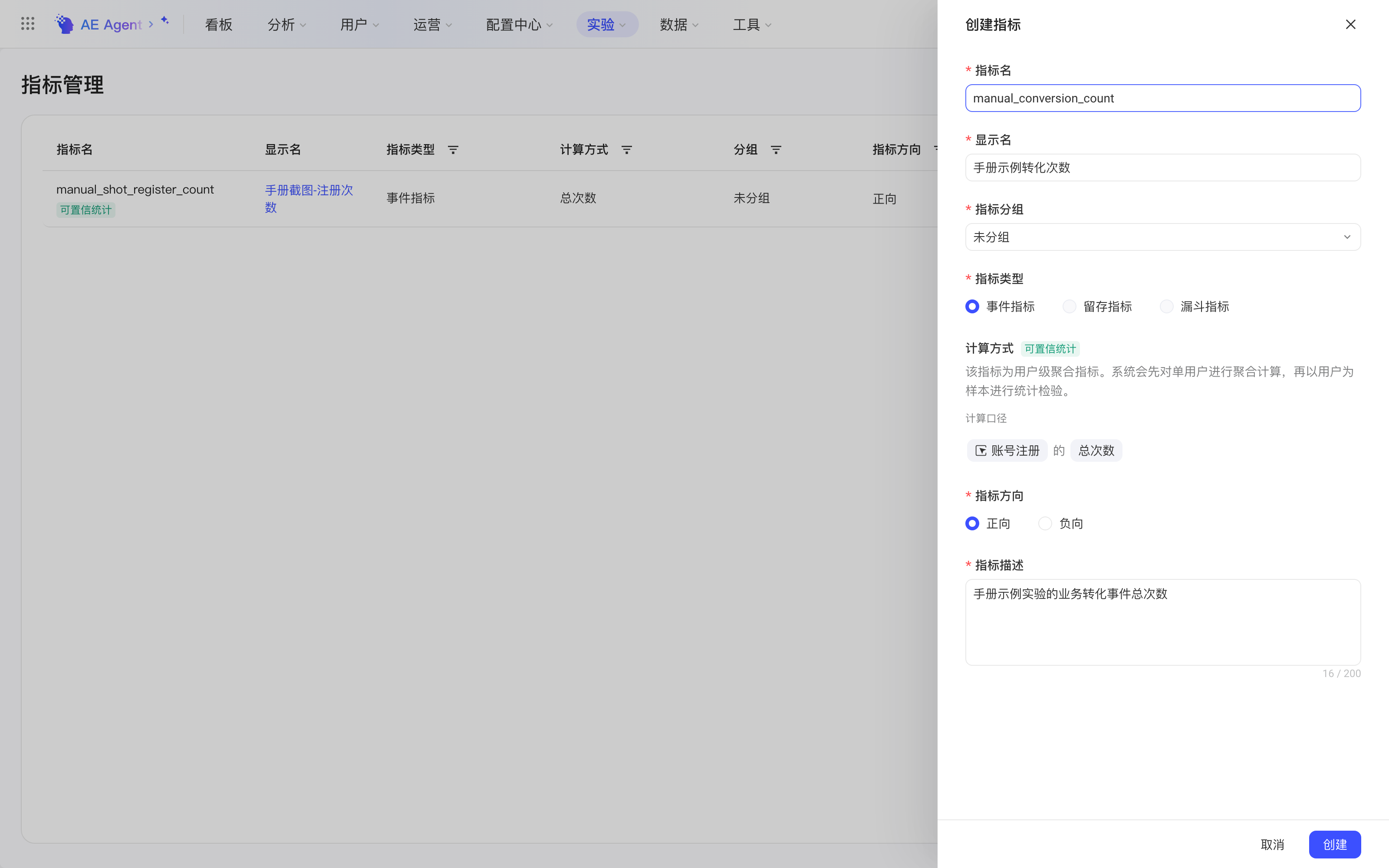Click manual_shot_register_count row name
Viewport: 1389px width, 868px height.
(x=135, y=190)
